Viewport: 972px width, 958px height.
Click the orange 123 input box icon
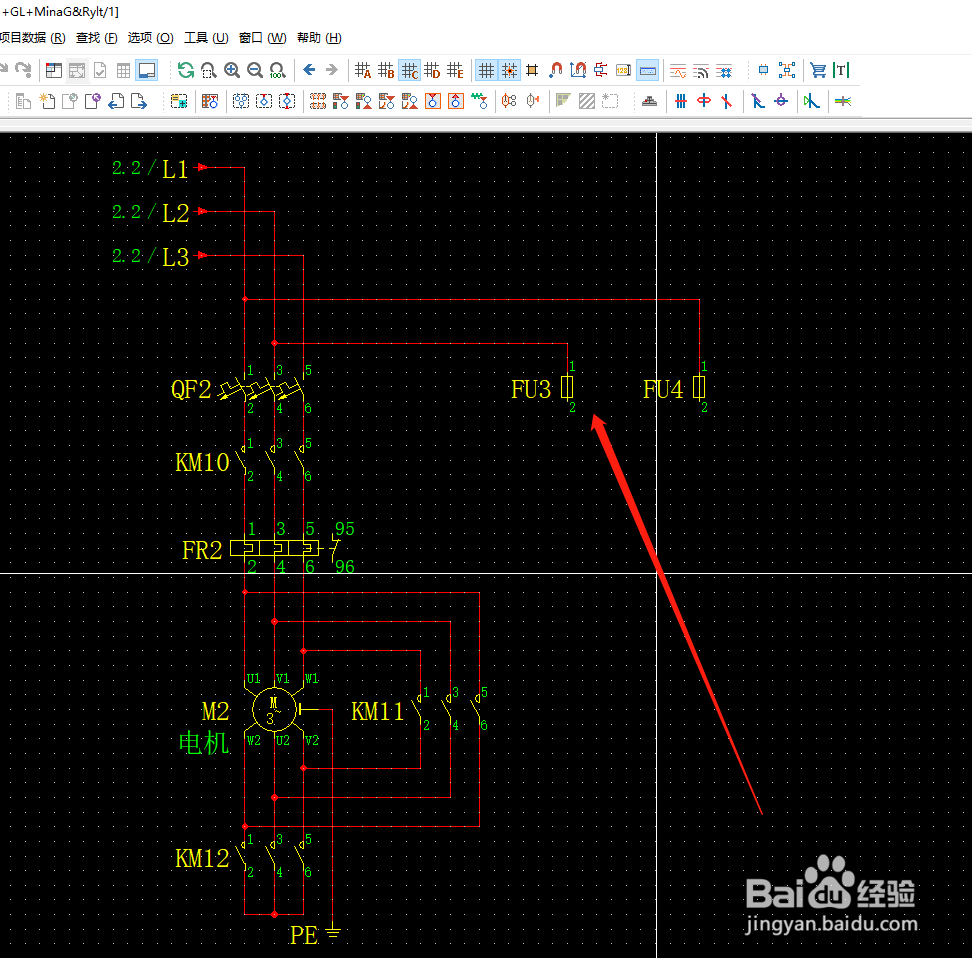coord(624,70)
